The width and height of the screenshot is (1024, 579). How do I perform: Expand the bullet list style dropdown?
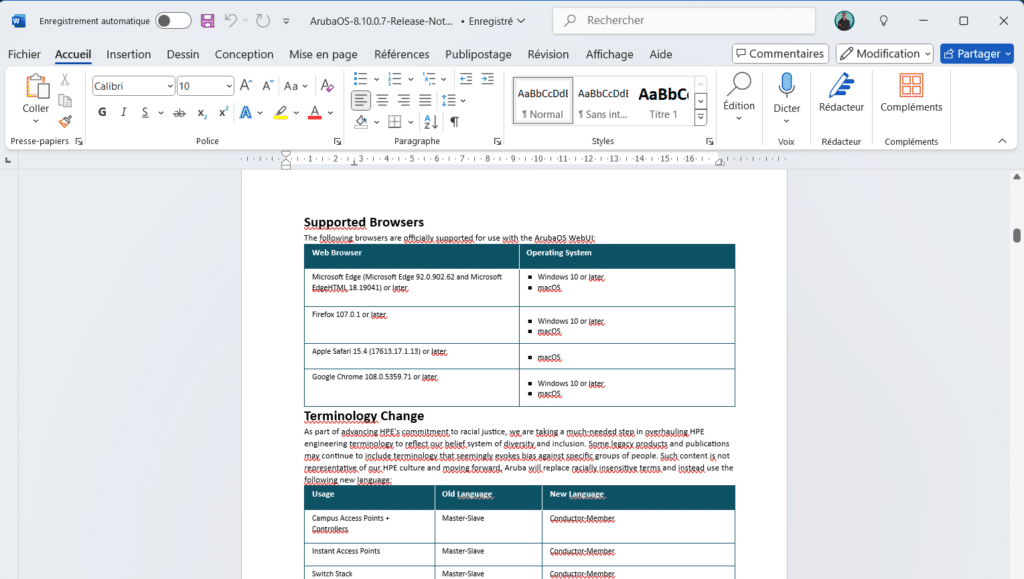coord(376,80)
